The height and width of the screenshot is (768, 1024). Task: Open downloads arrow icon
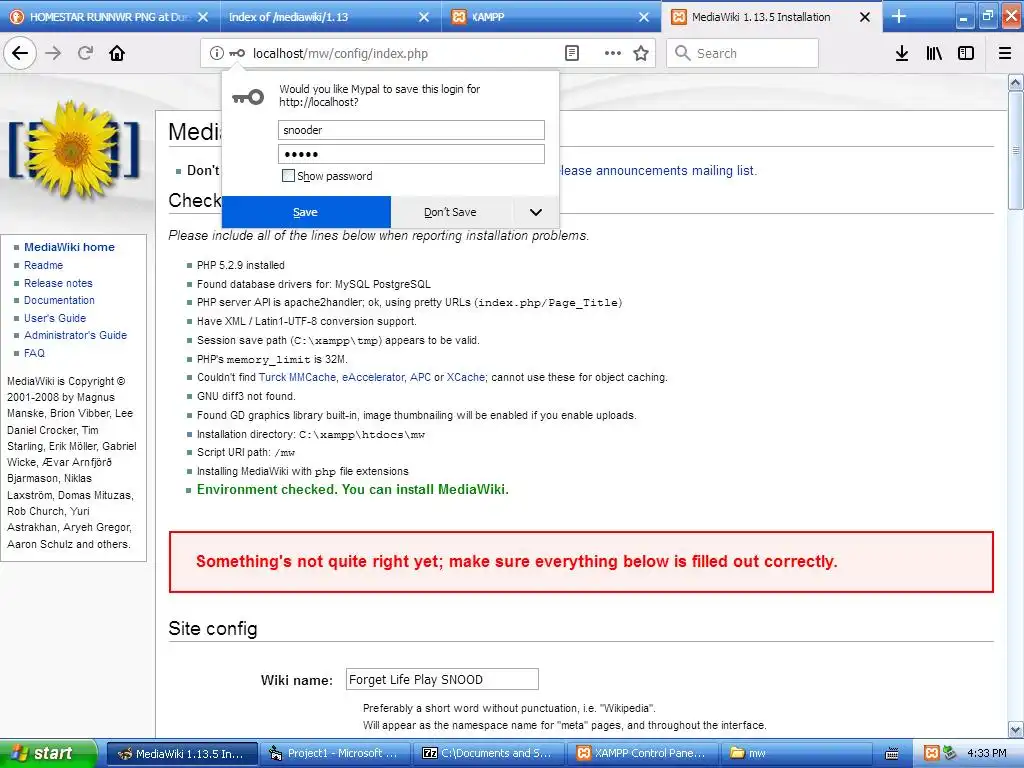(x=902, y=54)
